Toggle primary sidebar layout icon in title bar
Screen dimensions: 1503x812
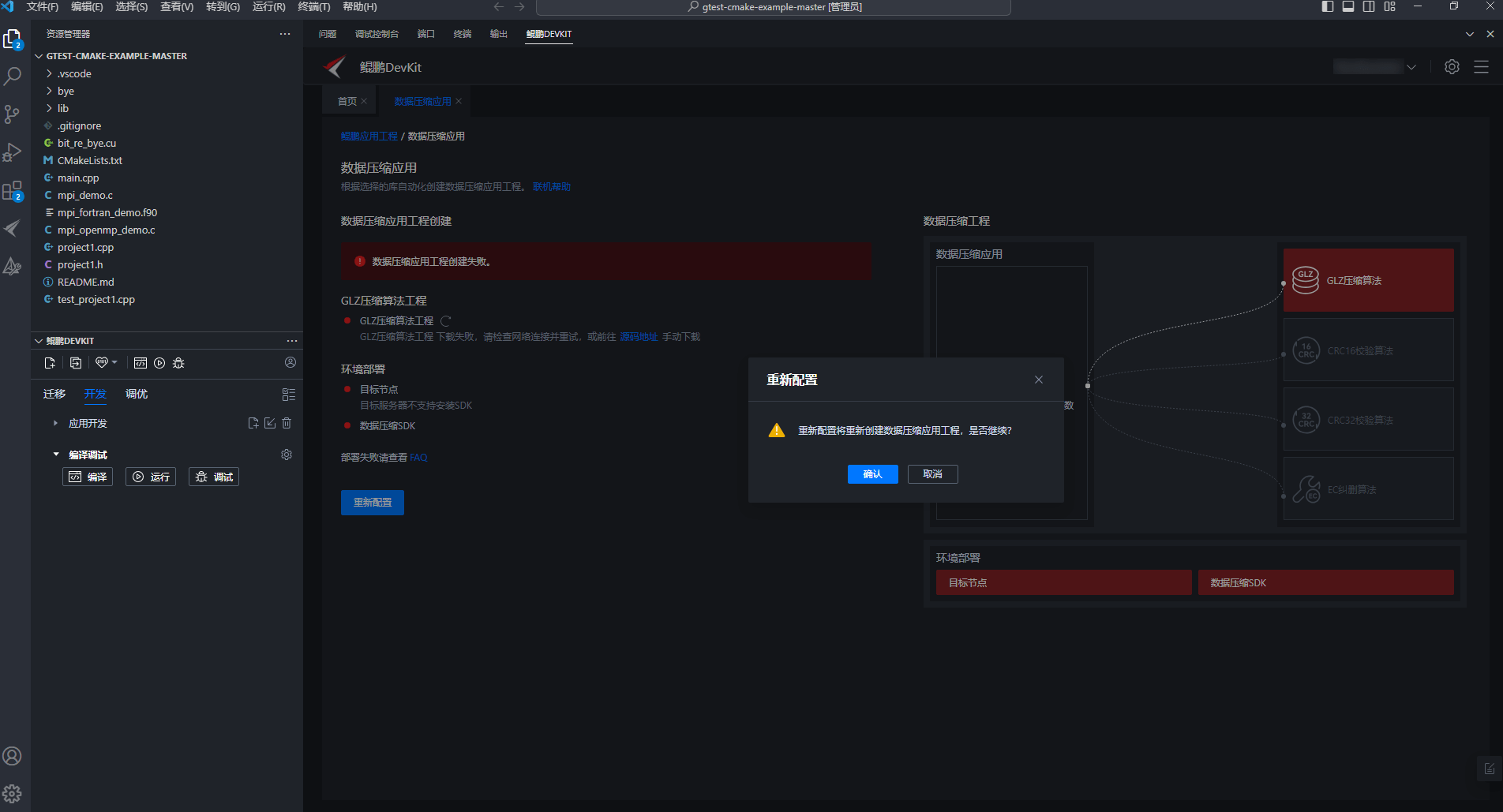[1328, 6]
